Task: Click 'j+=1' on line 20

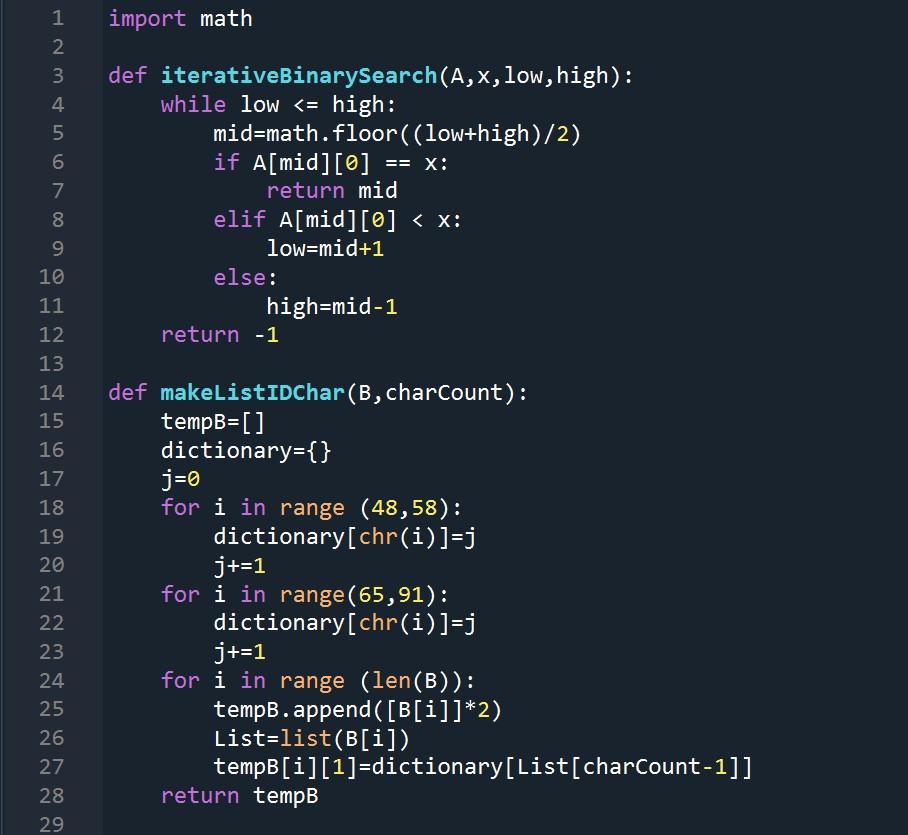Action: [x=239, y=566]
